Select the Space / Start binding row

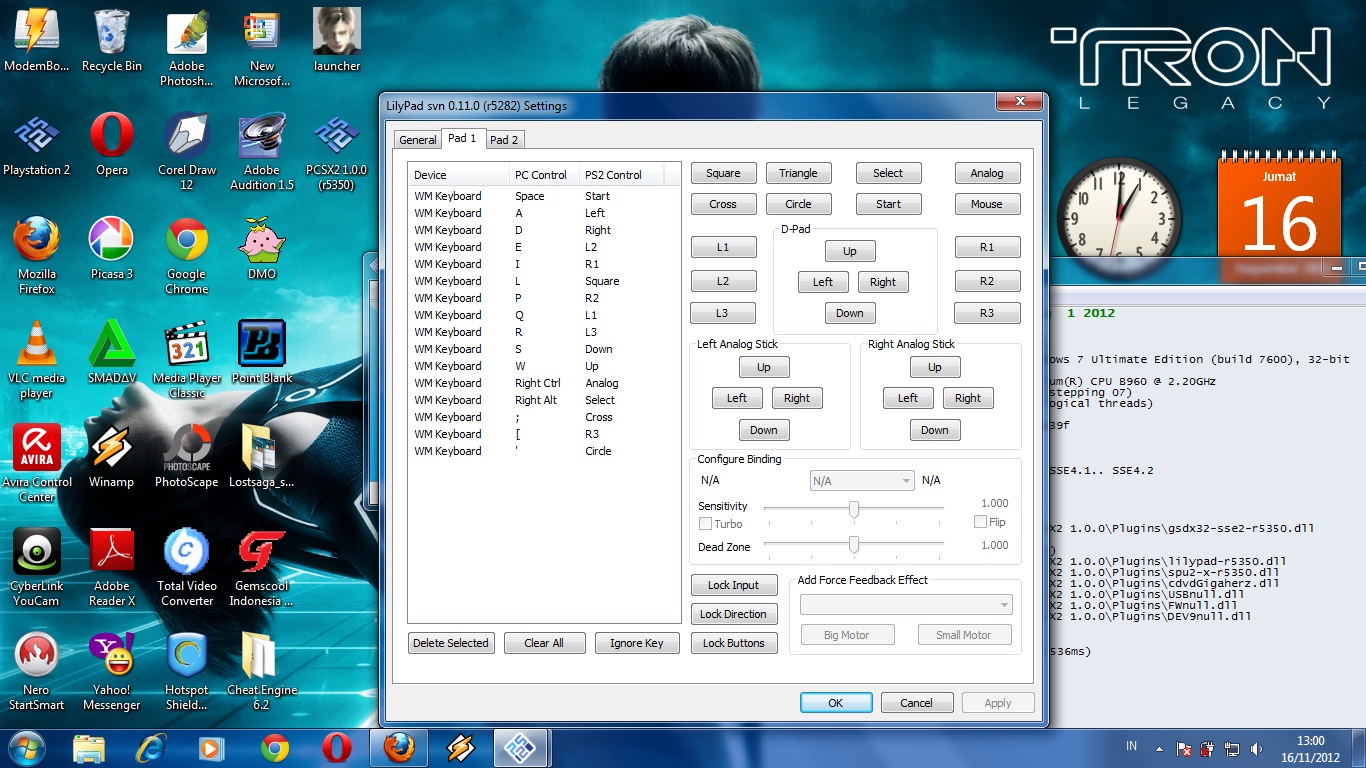click(544, 196)
